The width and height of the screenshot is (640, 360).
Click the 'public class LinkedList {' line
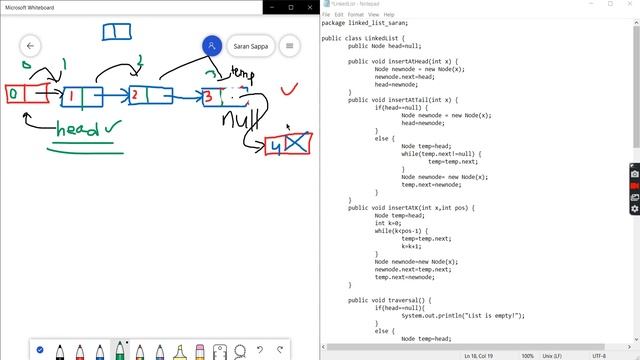363,38
